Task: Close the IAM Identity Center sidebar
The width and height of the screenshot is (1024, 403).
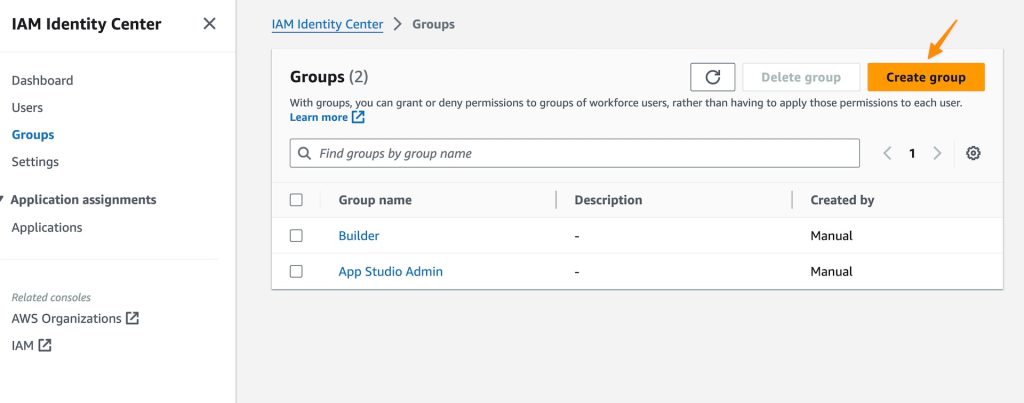Action: coord(209,24)
